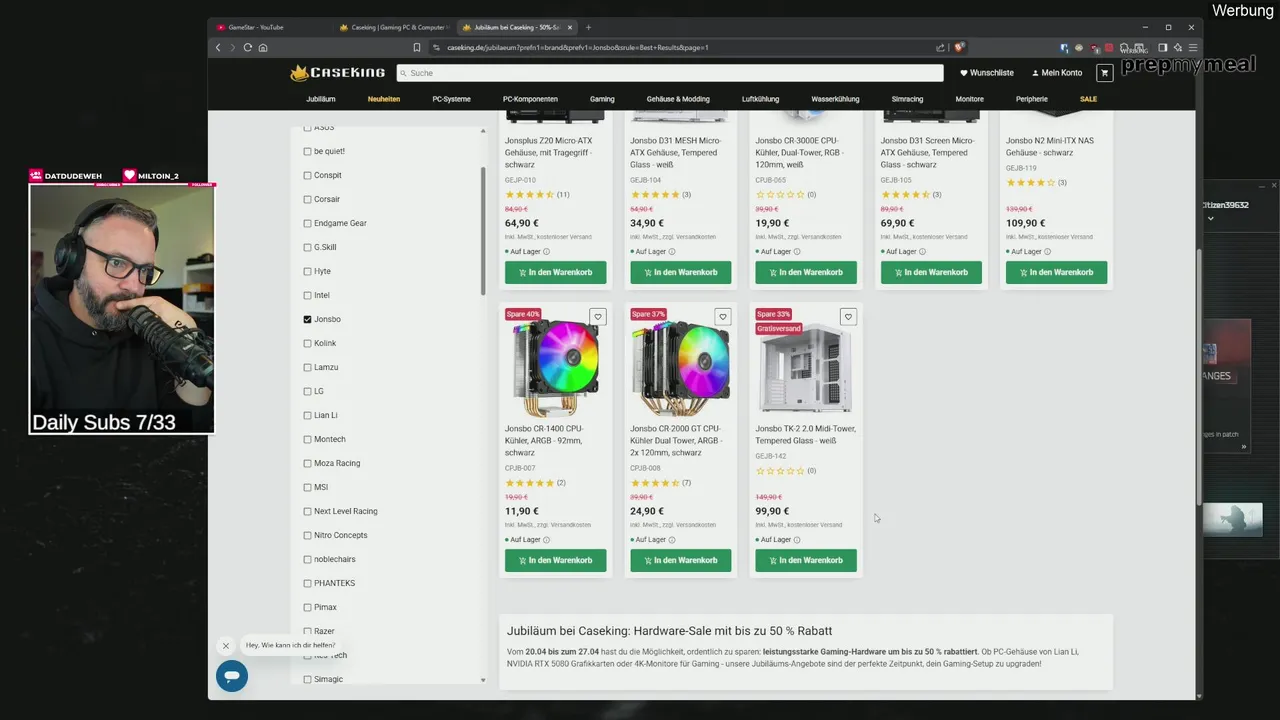
Task: Open the SALE menu
Action: (x=1088, y=99)
